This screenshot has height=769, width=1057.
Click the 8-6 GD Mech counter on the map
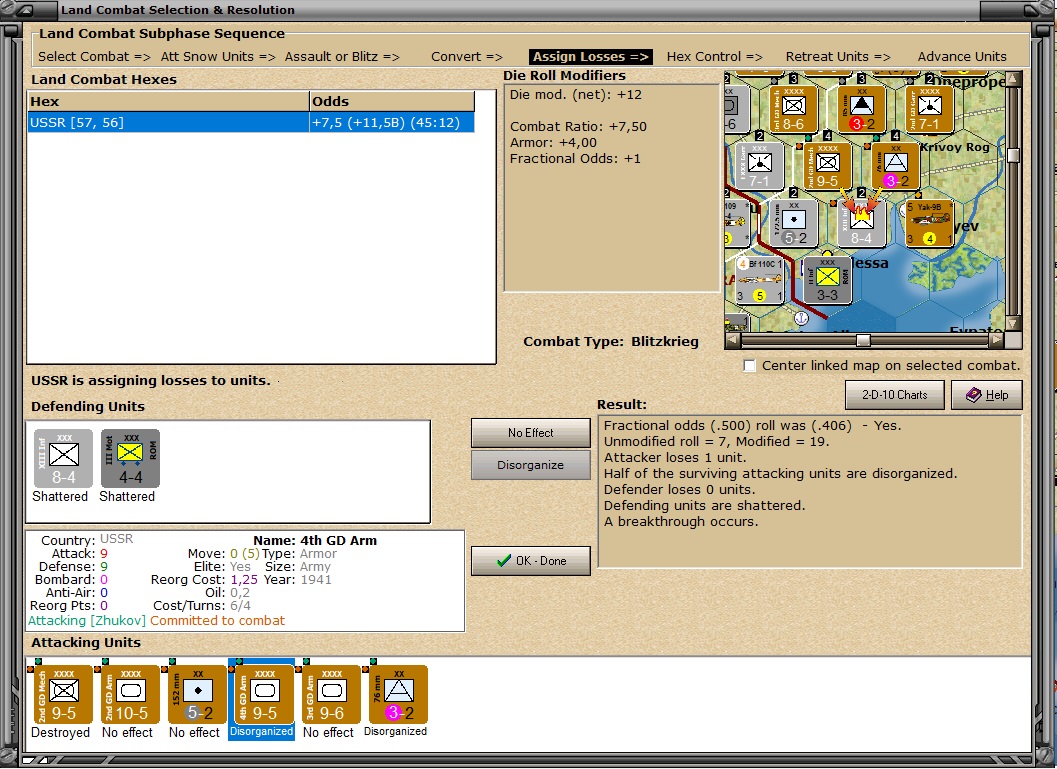[793, 109]
